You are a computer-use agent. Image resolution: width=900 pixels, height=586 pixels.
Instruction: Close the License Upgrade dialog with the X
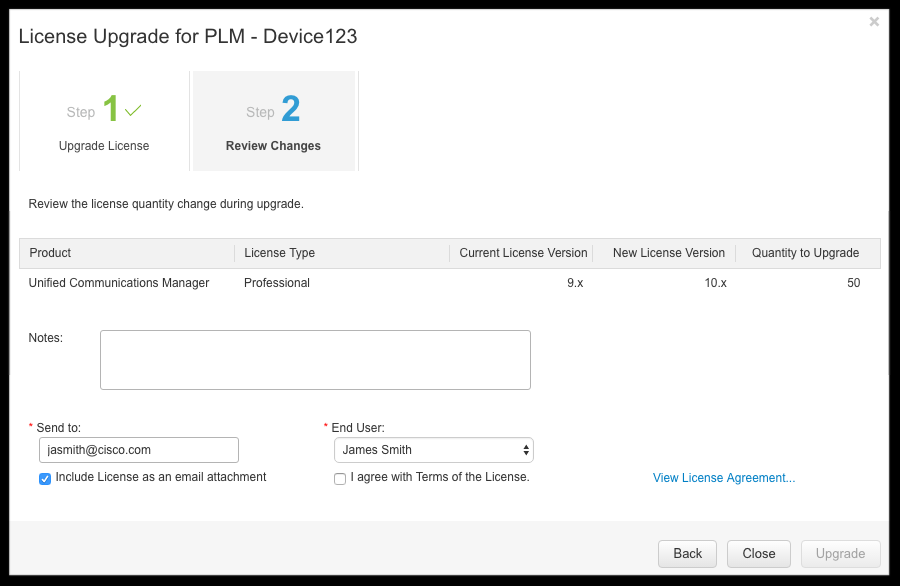click(x=874, y=22)
